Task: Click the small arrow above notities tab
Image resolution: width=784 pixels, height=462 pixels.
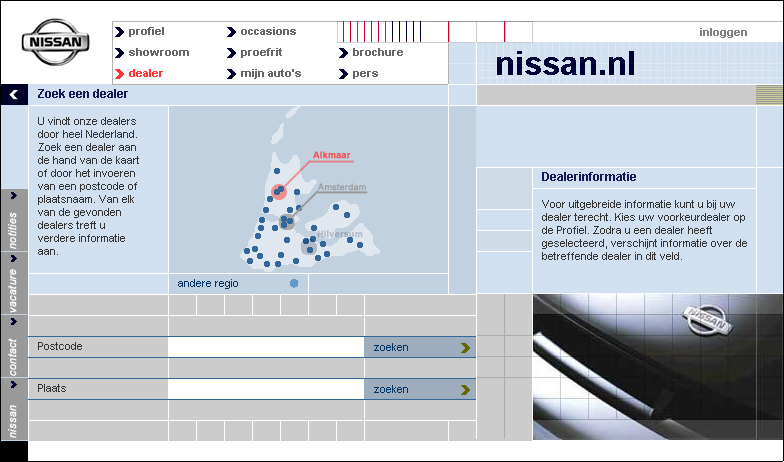Action: 14,196
